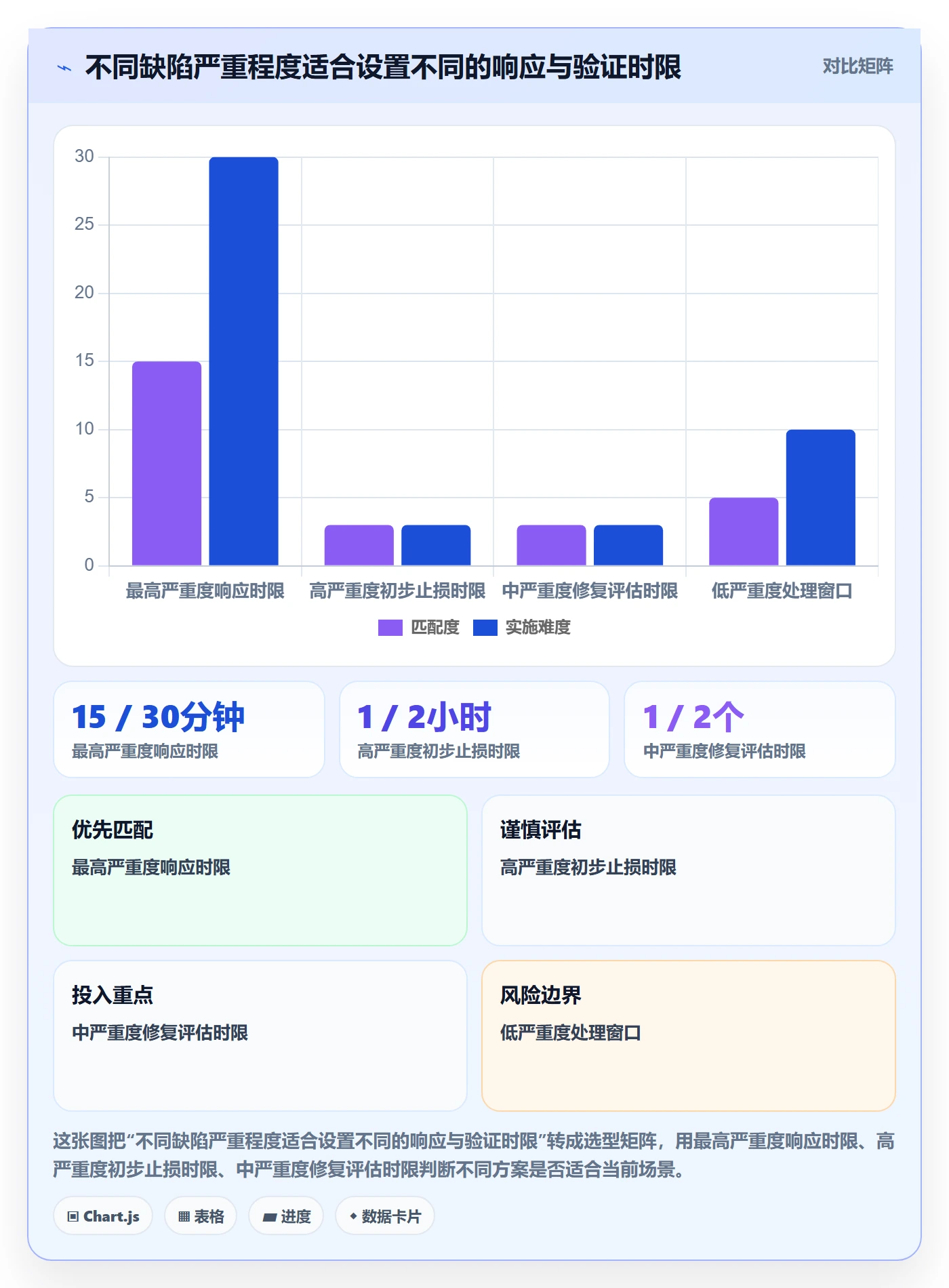The width and height of the screenshot is (949, 1288).
Task: Select the blue bar for 低严重度处理窗口
Action: [x=821, y=498]
